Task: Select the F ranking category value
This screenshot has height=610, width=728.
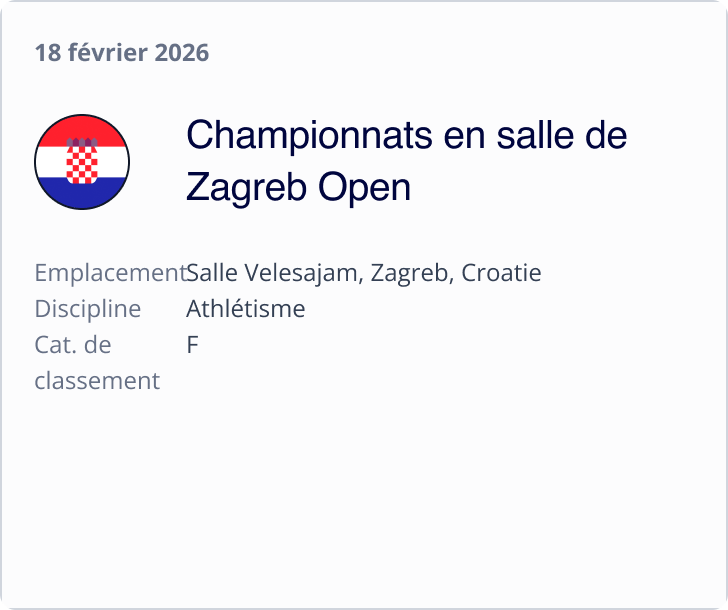Action: click(x=192, y=345)
